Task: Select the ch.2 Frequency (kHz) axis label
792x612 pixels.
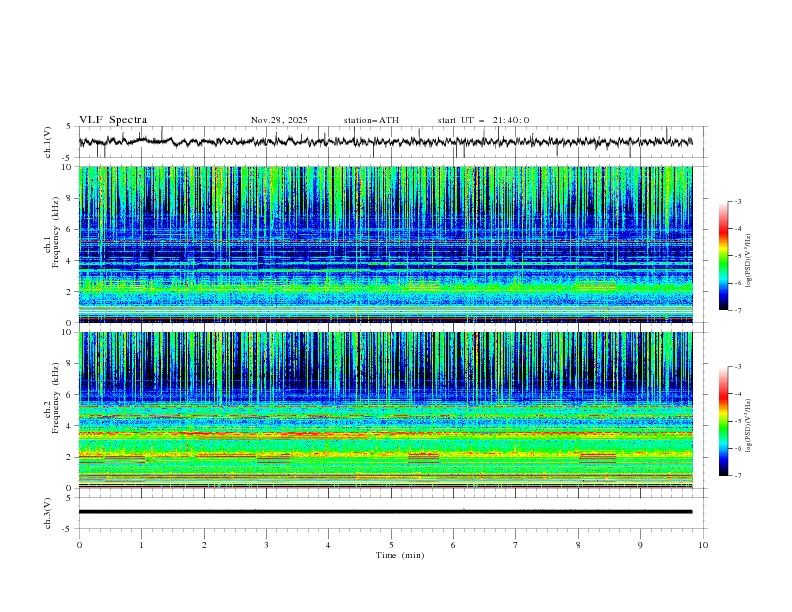Action: click(x=55, y=398)
